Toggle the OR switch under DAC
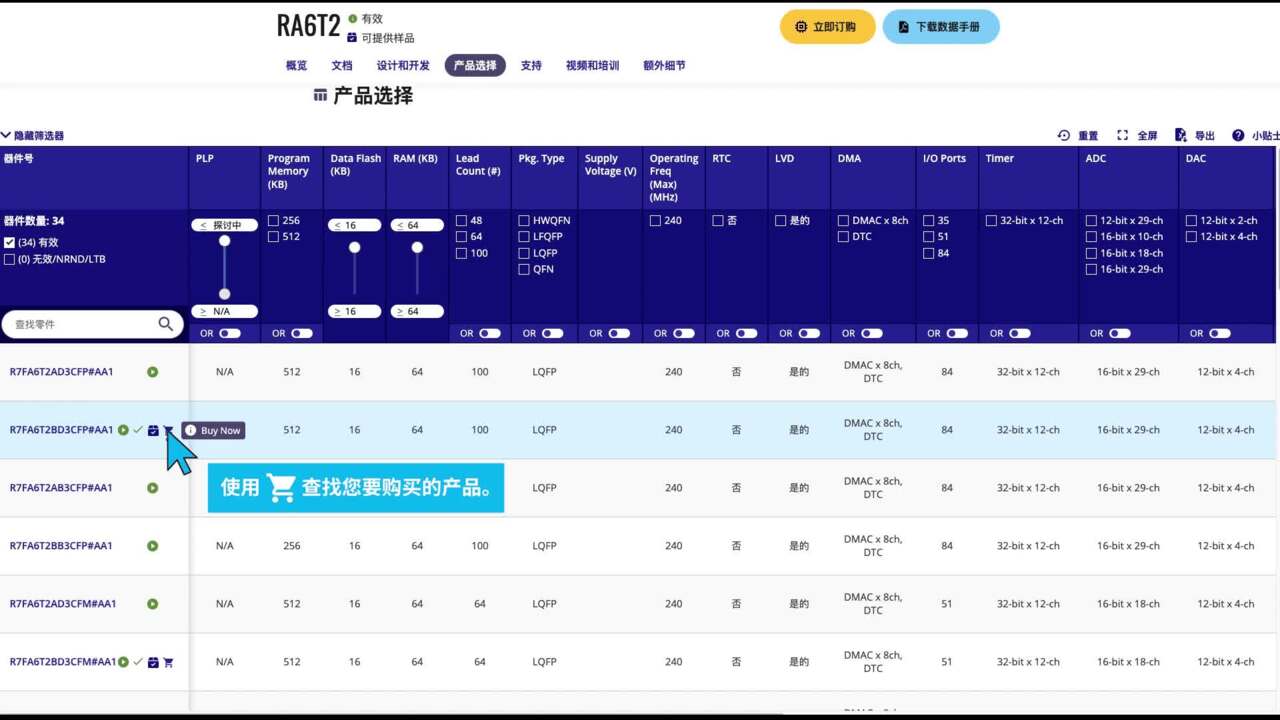Viewport: 1280px width, 720px height. tap(1220, 333)
